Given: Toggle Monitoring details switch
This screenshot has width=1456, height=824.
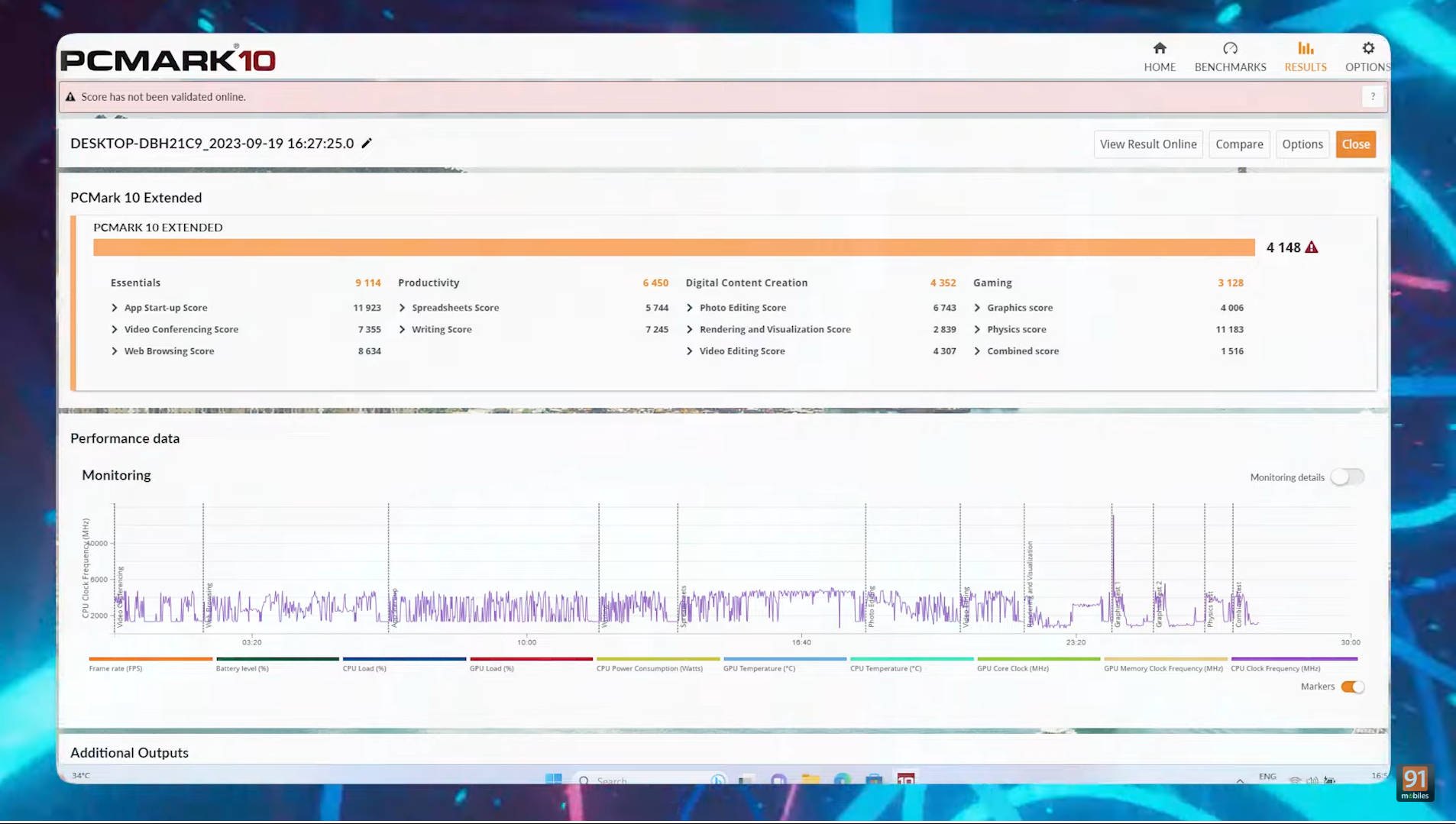Looking at the screenshot, I should 1348,477.
